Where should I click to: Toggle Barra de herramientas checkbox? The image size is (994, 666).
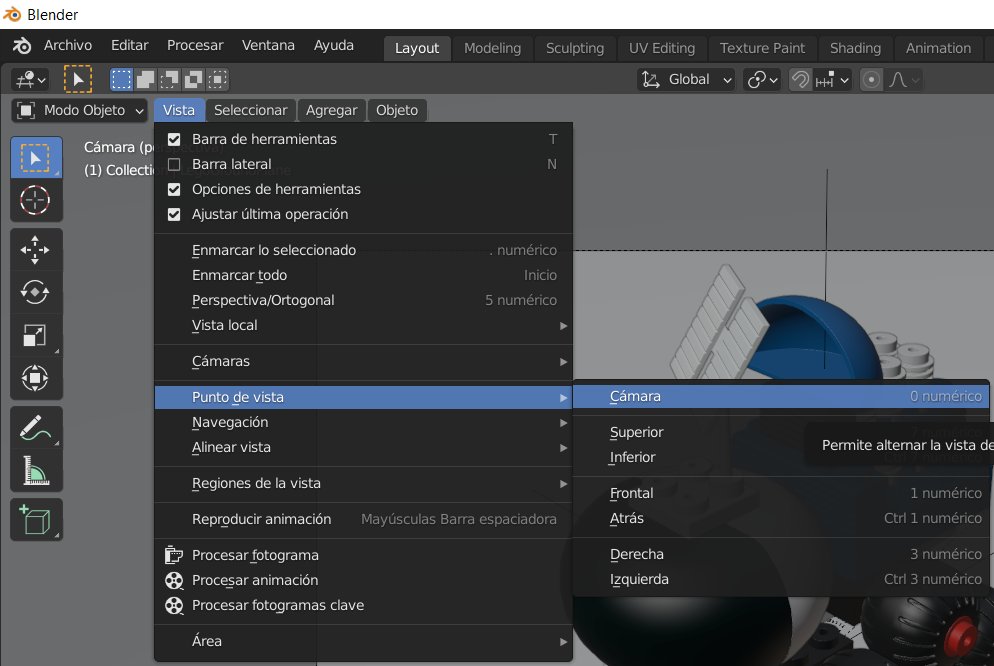(174, 139)
